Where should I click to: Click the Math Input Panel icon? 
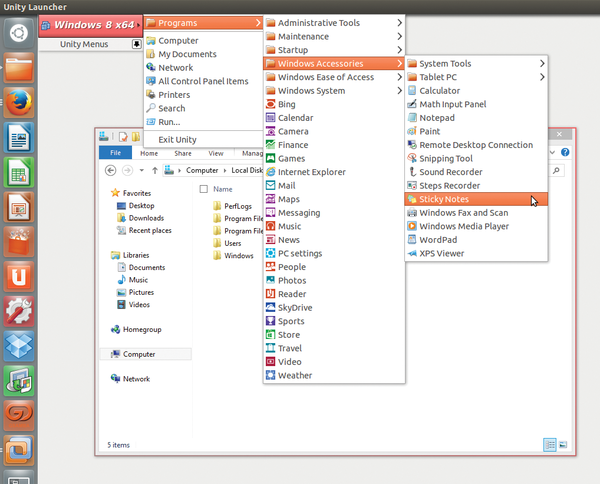[x=412, y=104]
